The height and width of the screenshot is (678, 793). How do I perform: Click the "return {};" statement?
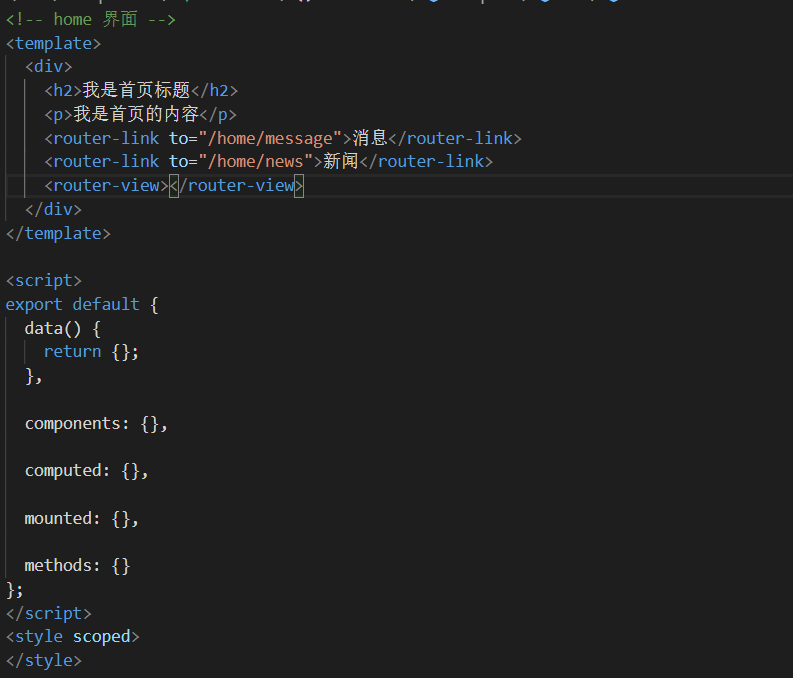pos(91,351)
